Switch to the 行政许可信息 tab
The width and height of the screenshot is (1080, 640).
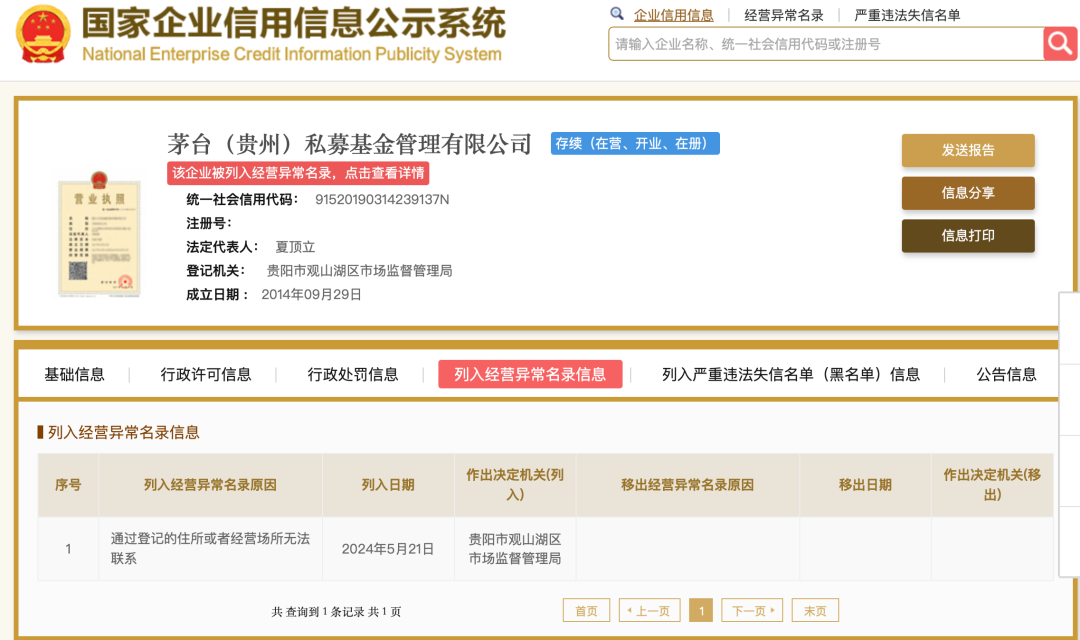point(206,374)
